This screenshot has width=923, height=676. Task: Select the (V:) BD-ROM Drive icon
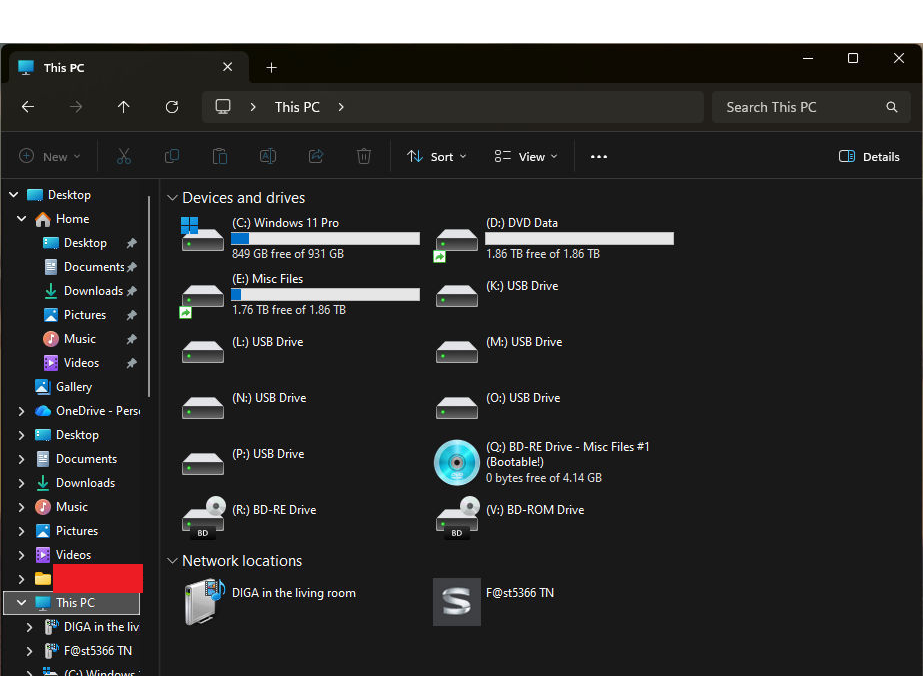point(457,518)
